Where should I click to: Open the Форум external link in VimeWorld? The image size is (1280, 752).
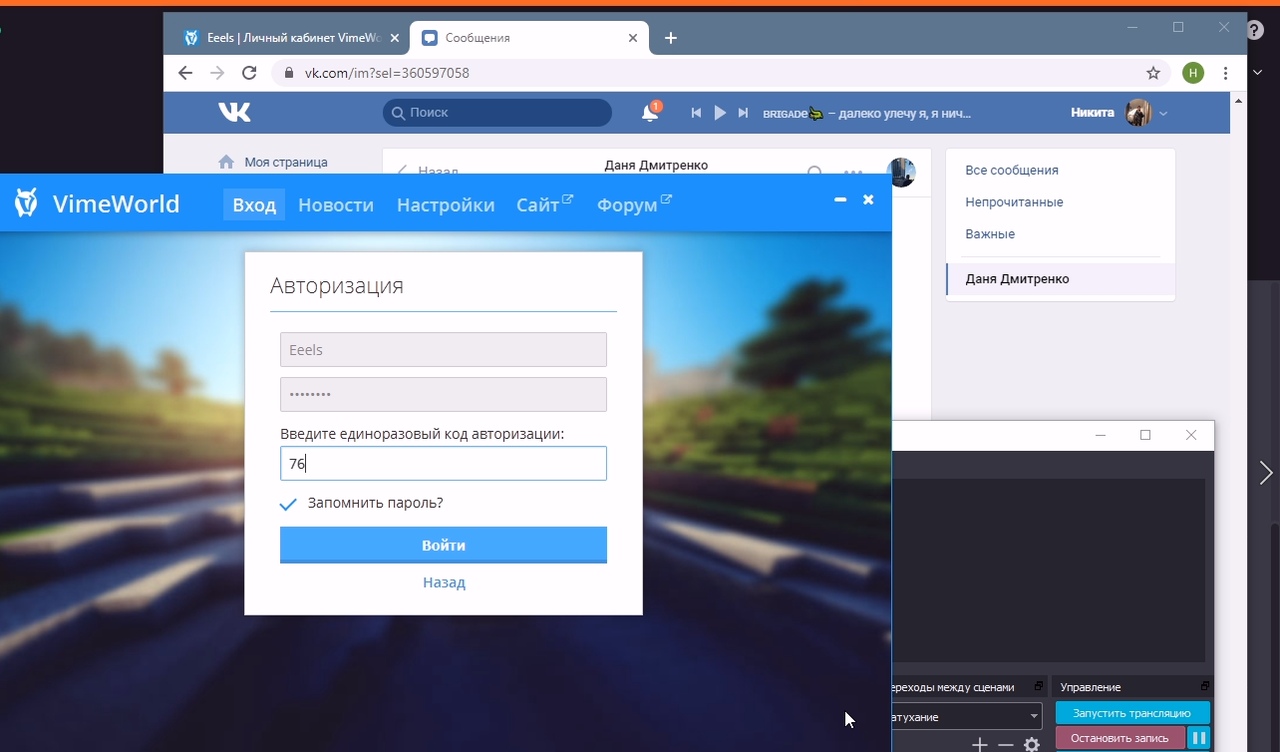(634, 204)
